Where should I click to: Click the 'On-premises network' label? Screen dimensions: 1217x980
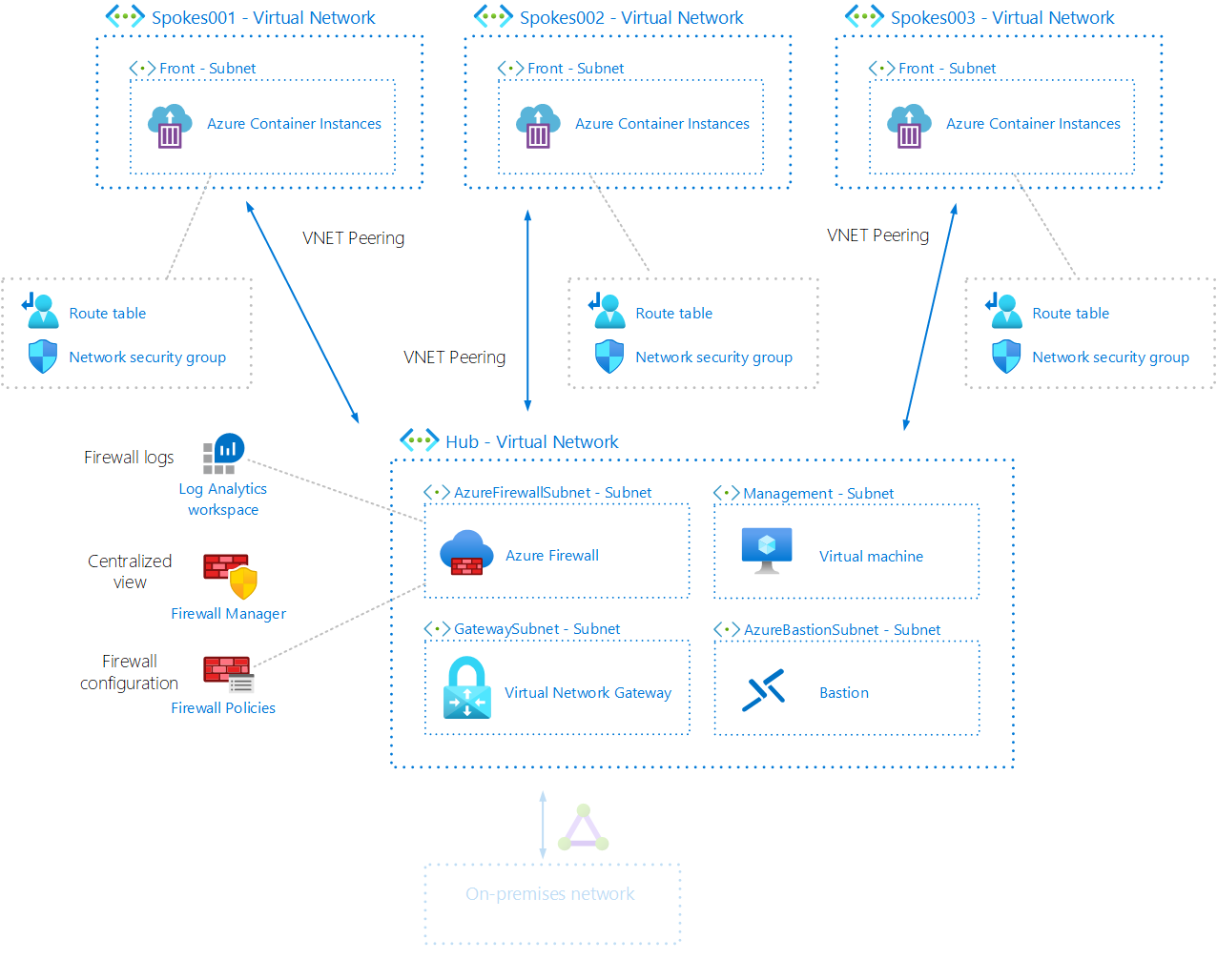pos(550,894)
